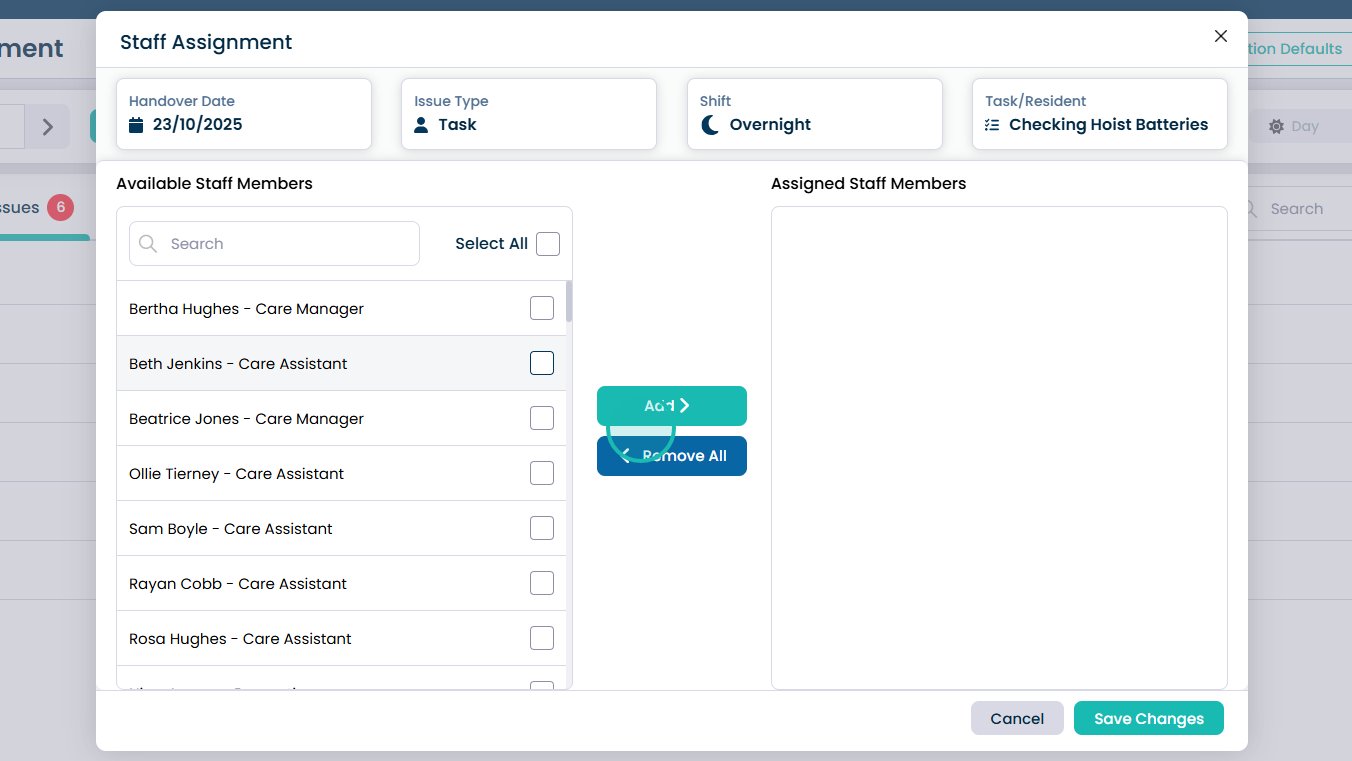Image resolution: width=1352 pixels, height=761 pixels.
Task: Toggle the Beatrice Jones checkbox
Action: click(541, 418)
